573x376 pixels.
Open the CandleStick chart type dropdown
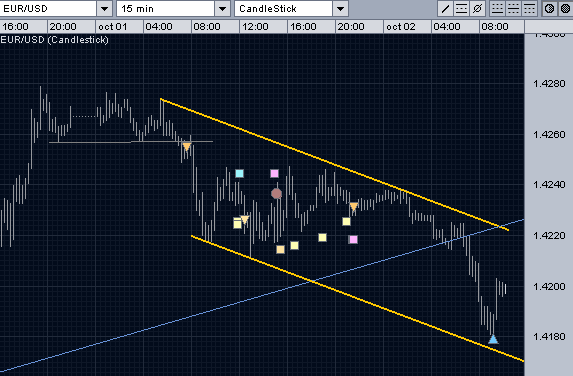pyautogui.click(x=341, y=8)
